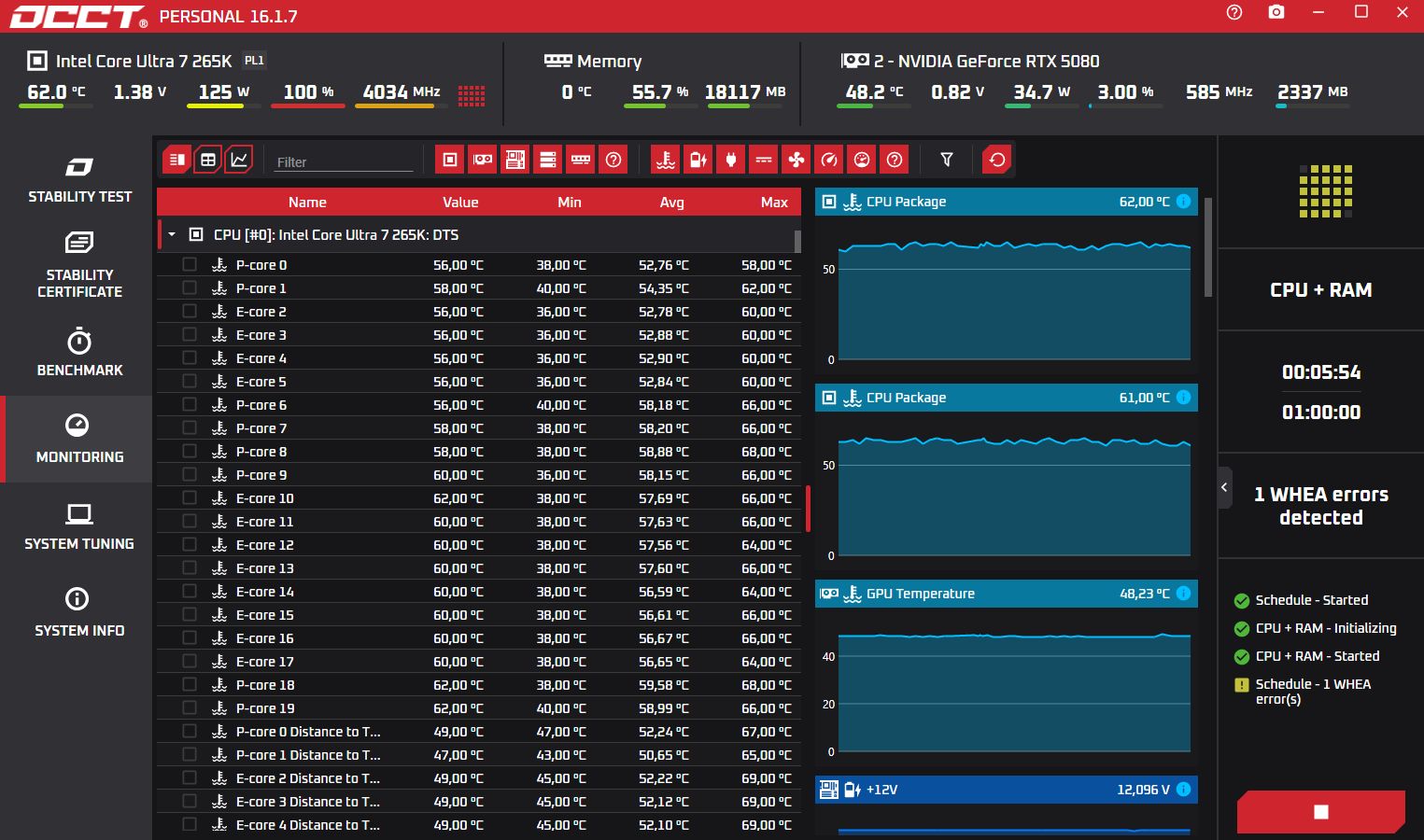Click the yellow dotted test-type icon above CPU + RAM

[x=1325, y=191]
